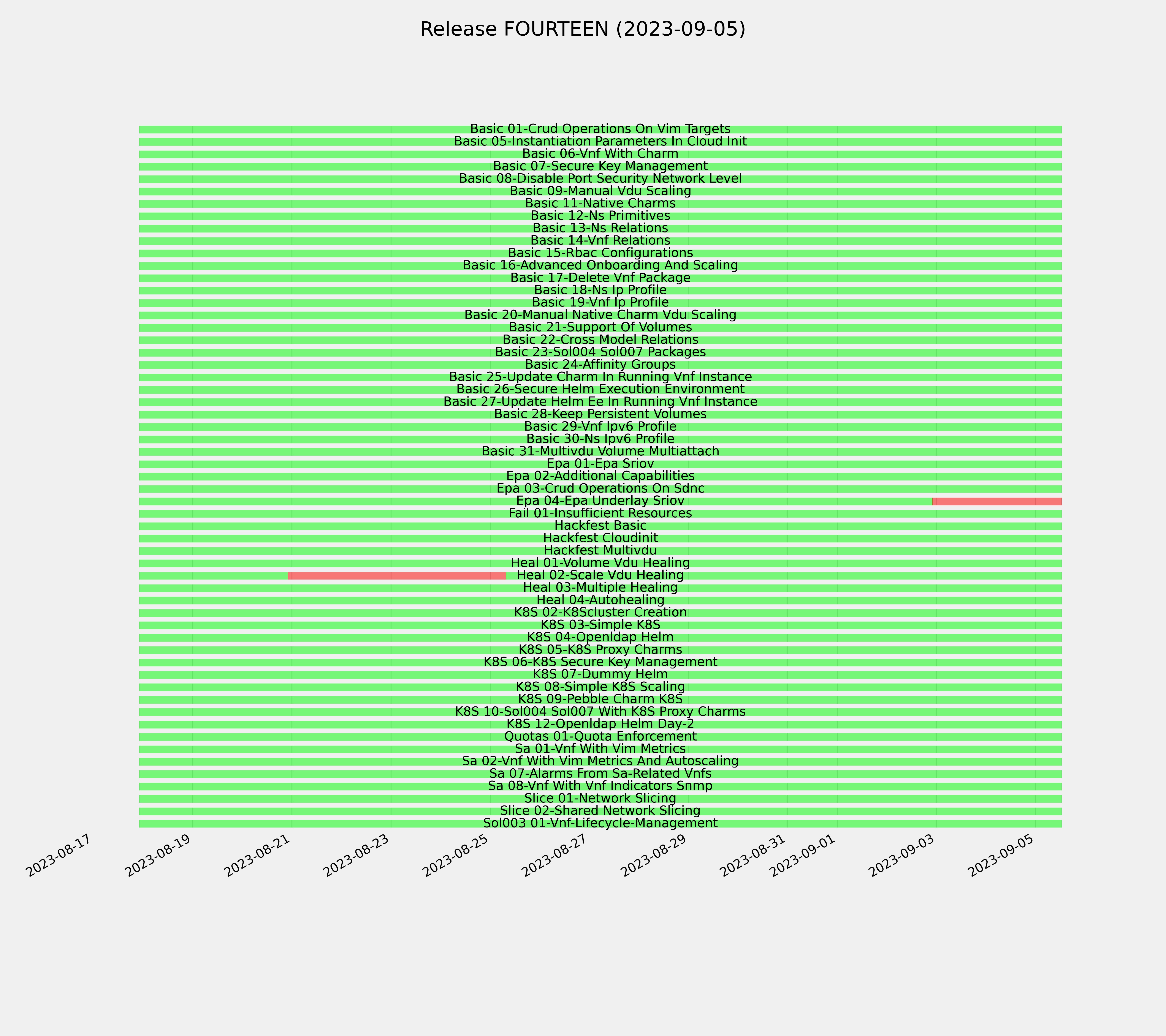Click K8S 10-Sol004 Sol007 With K8S Proxy Charms
The image size is (1166, 1036).
pyautogui.click(x=600, y=712)
